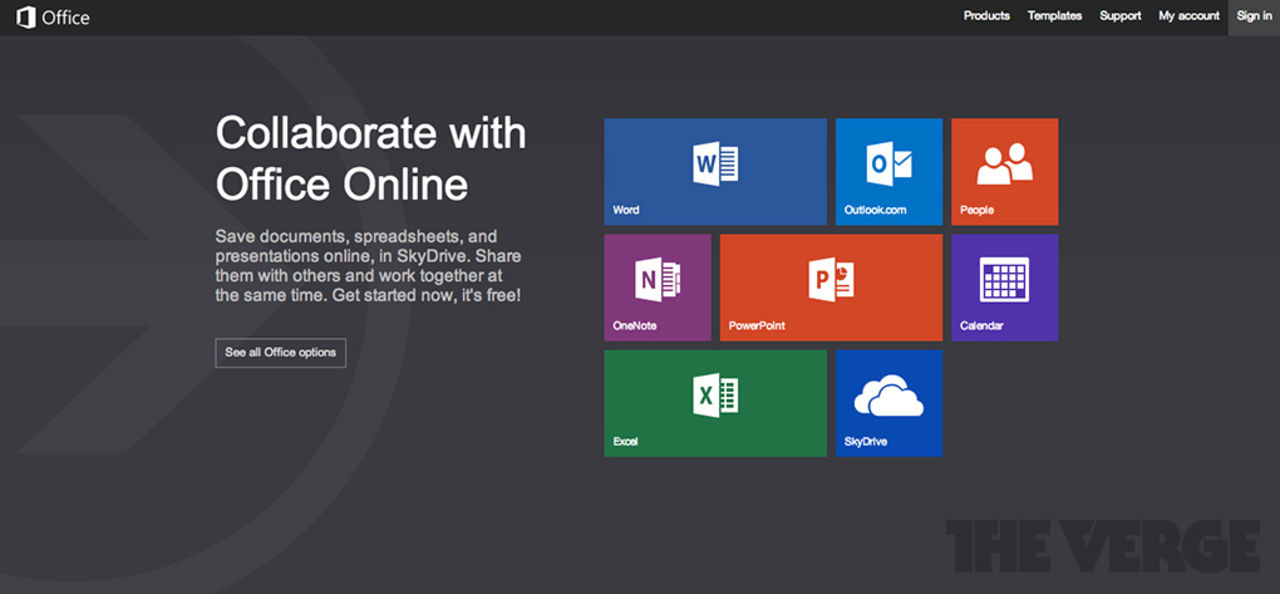
Task: Go to My account
Action: pyautogui.click(x=1188, y=16)
